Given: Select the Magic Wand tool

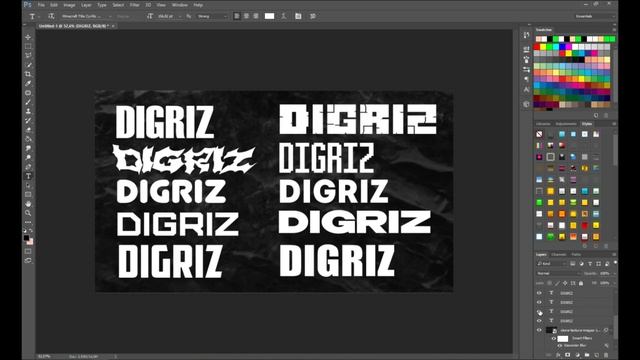Looking at the screenshot, I should tap(28, 65).
